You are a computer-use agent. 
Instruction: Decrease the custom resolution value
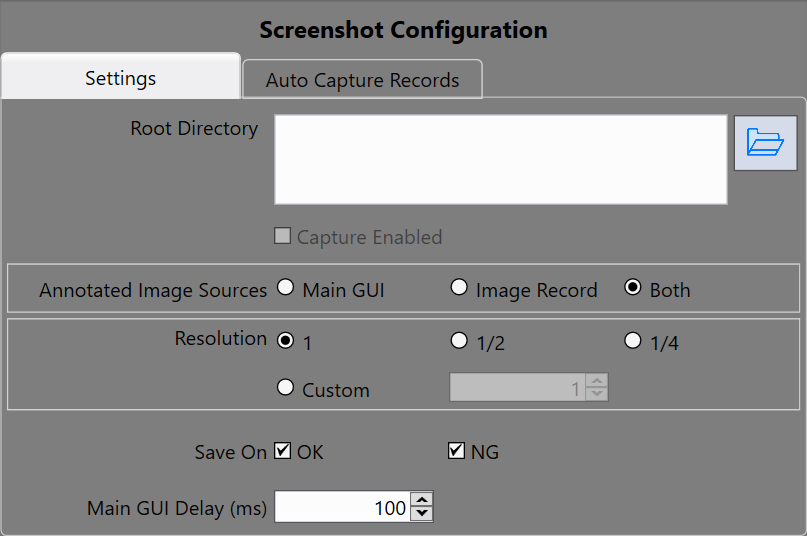(x=597, y=394)
